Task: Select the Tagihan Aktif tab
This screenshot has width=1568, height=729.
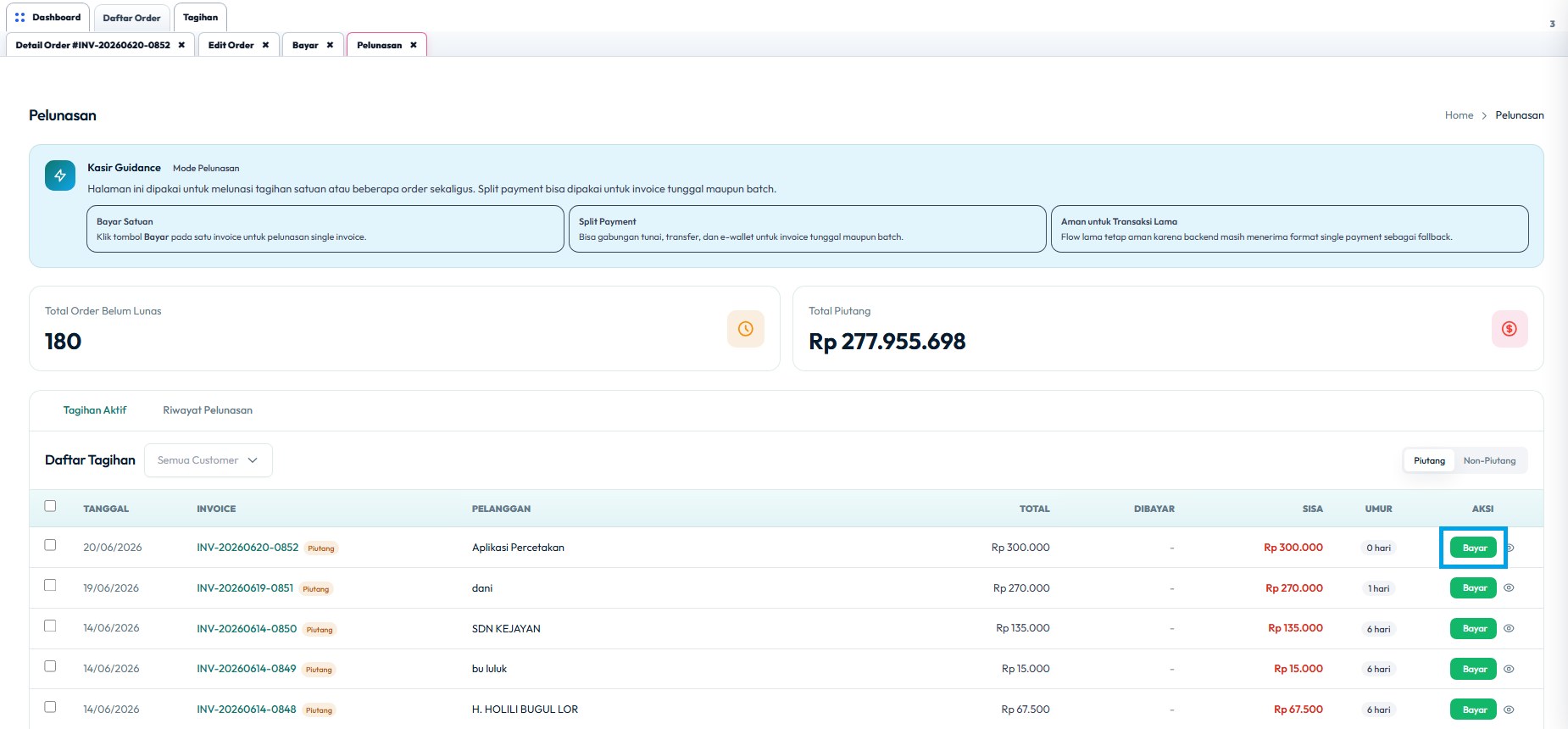Action: [x=95, y=410]
